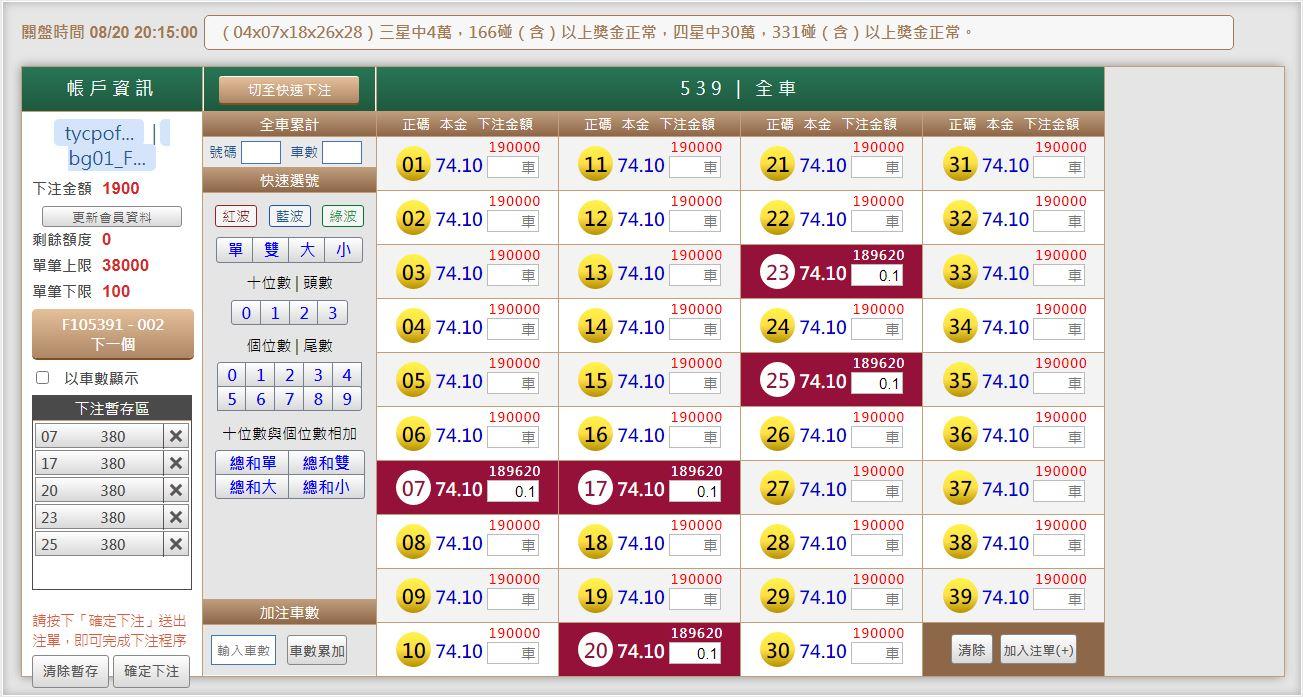Deselect highlighted number ball 07
The height and width of the screenshot is (697, 1303).
[413, 489]
